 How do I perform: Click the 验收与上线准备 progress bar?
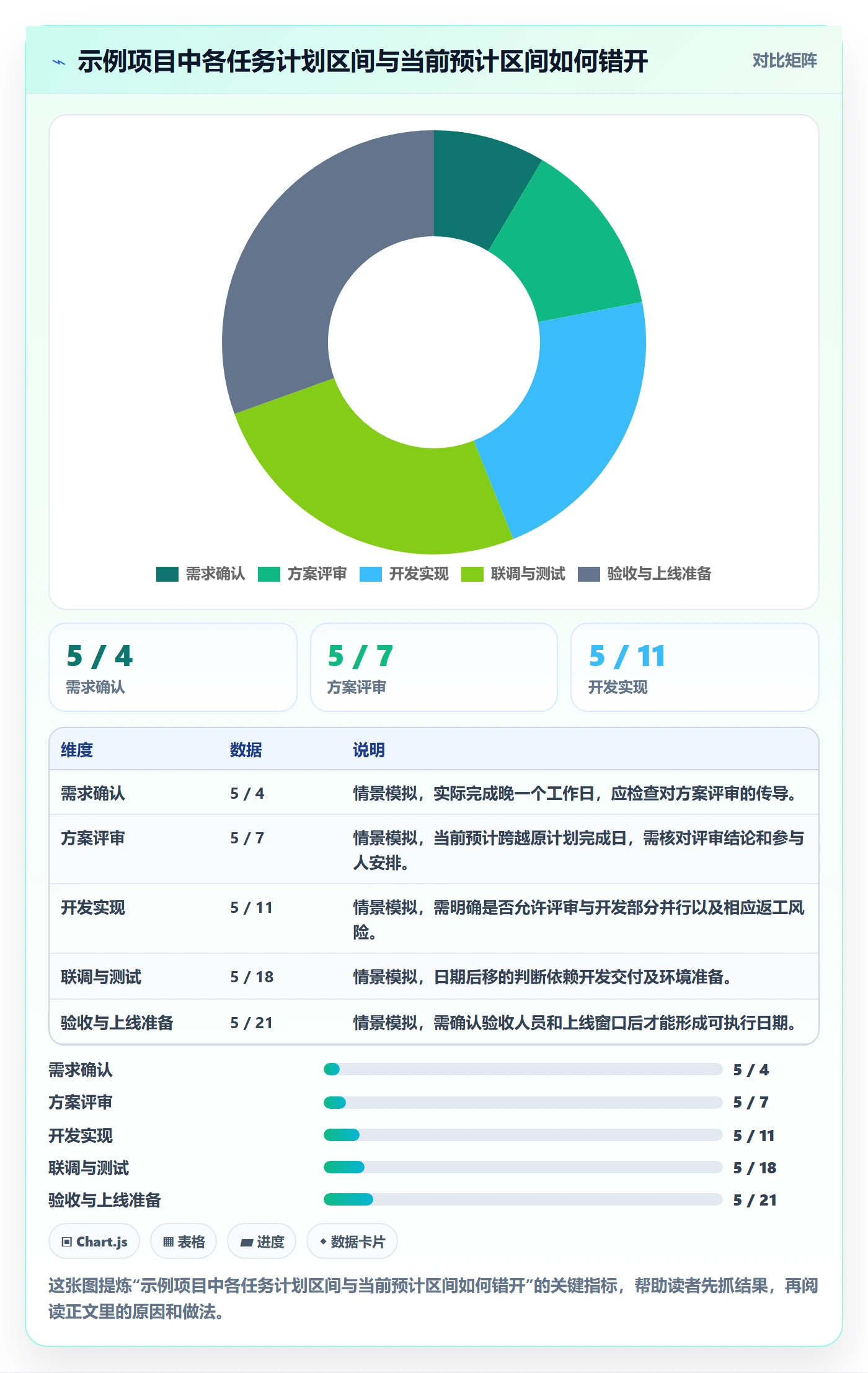click(523, 1199)
